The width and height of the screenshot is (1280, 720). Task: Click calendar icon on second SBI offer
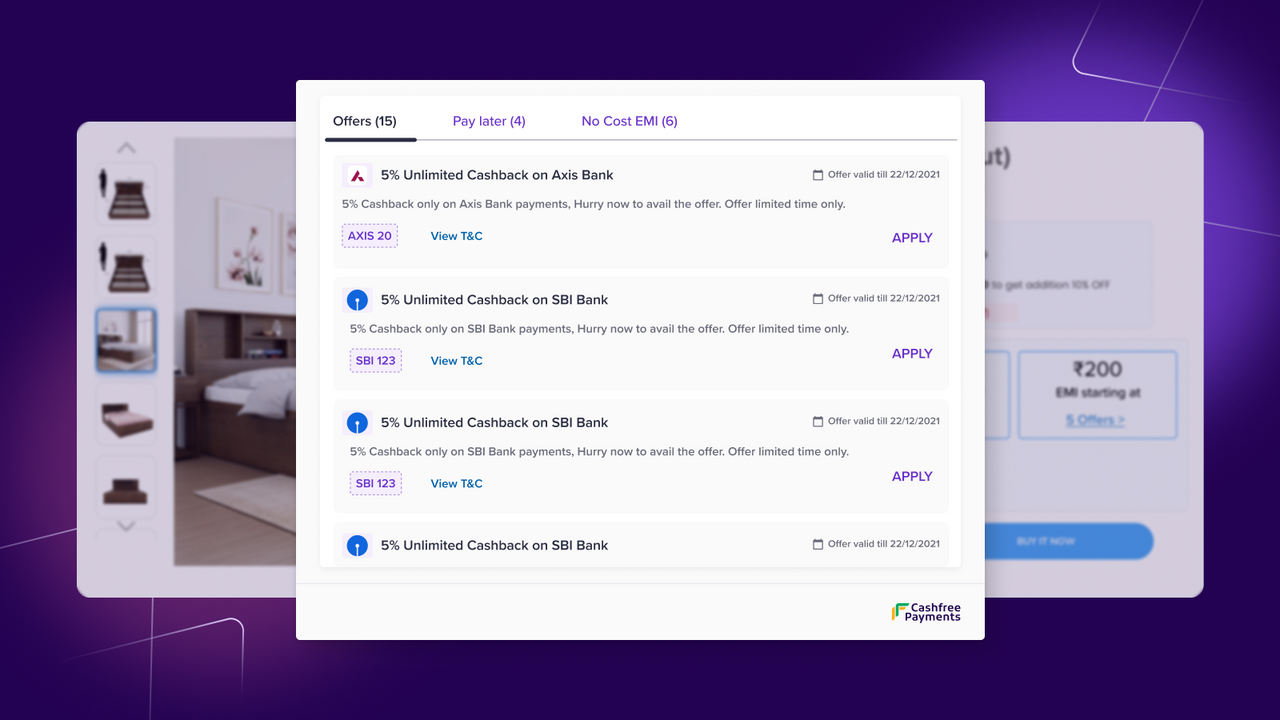(x=818, y=421)
